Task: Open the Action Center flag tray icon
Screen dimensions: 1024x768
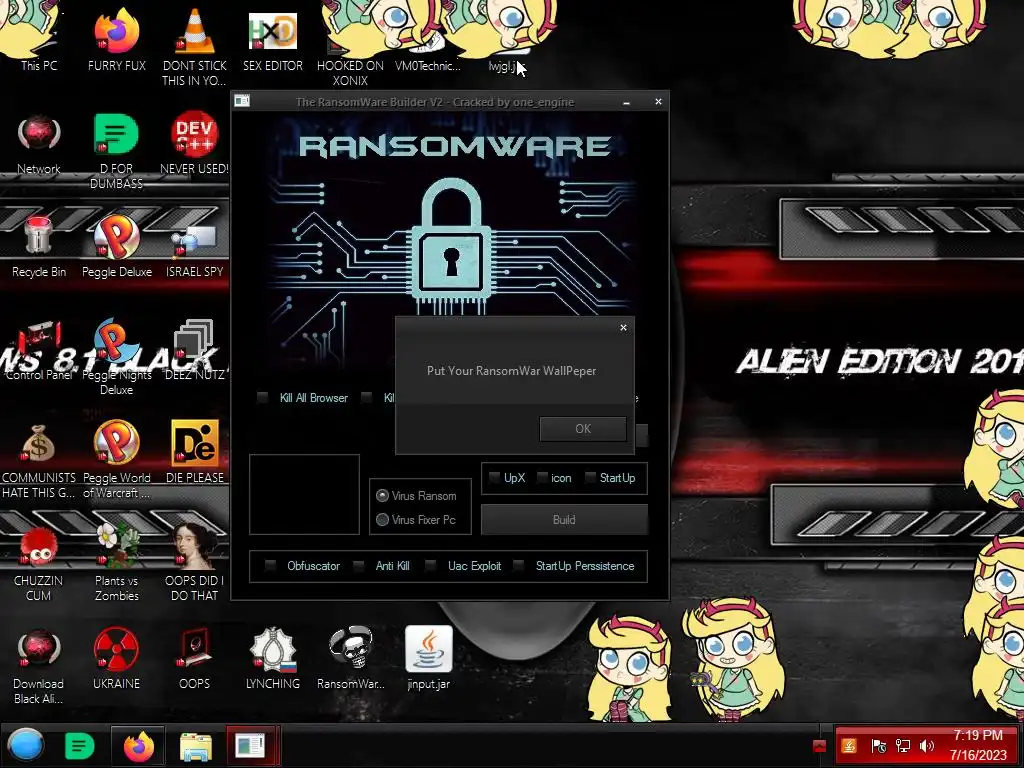Action: (x=879, y=746)
